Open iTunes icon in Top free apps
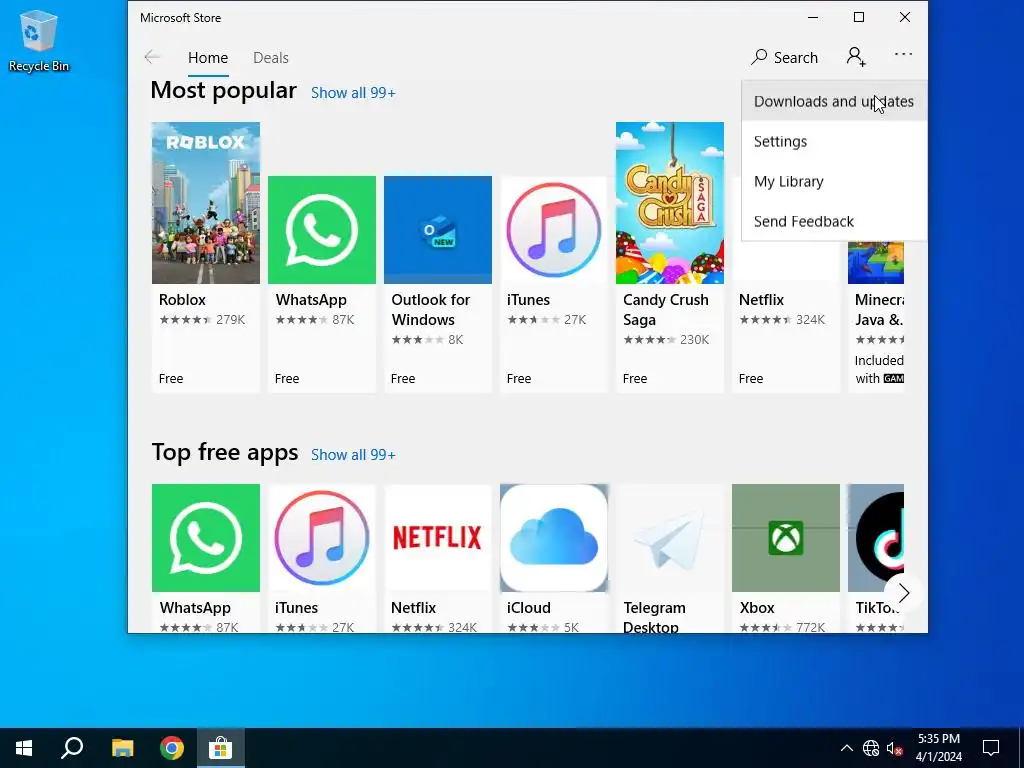This screenshot has height=768, width=1024. coord(322,537)
